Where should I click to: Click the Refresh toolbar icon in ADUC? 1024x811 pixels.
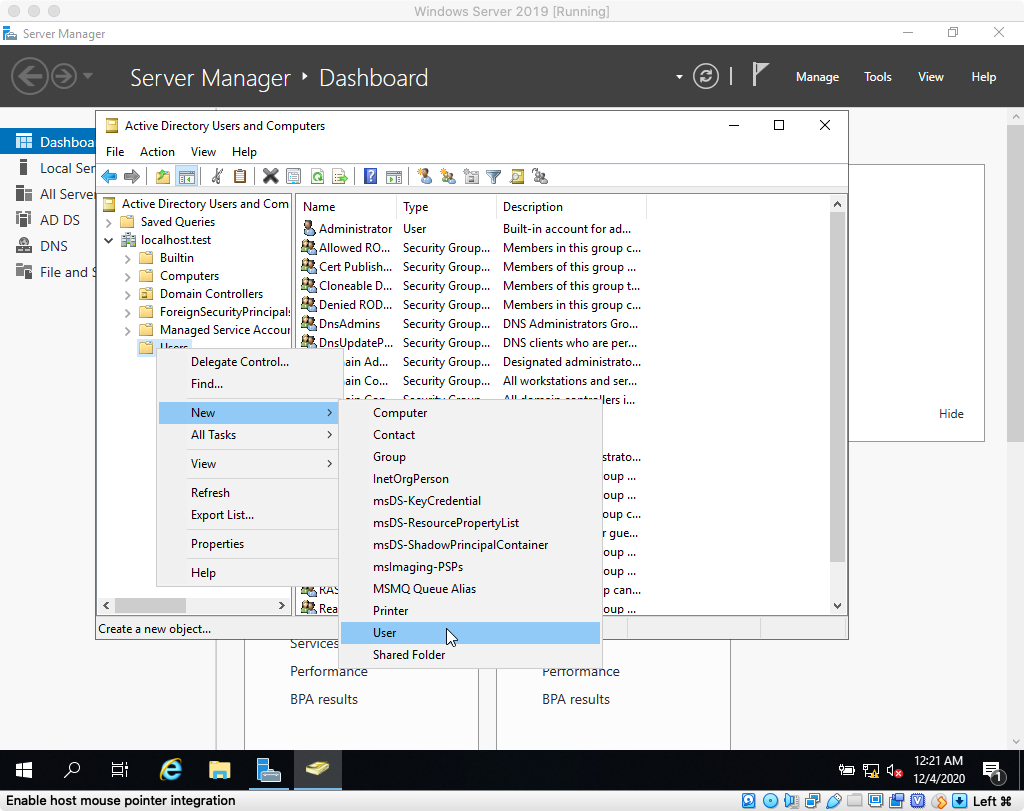[x=317, y=176]
